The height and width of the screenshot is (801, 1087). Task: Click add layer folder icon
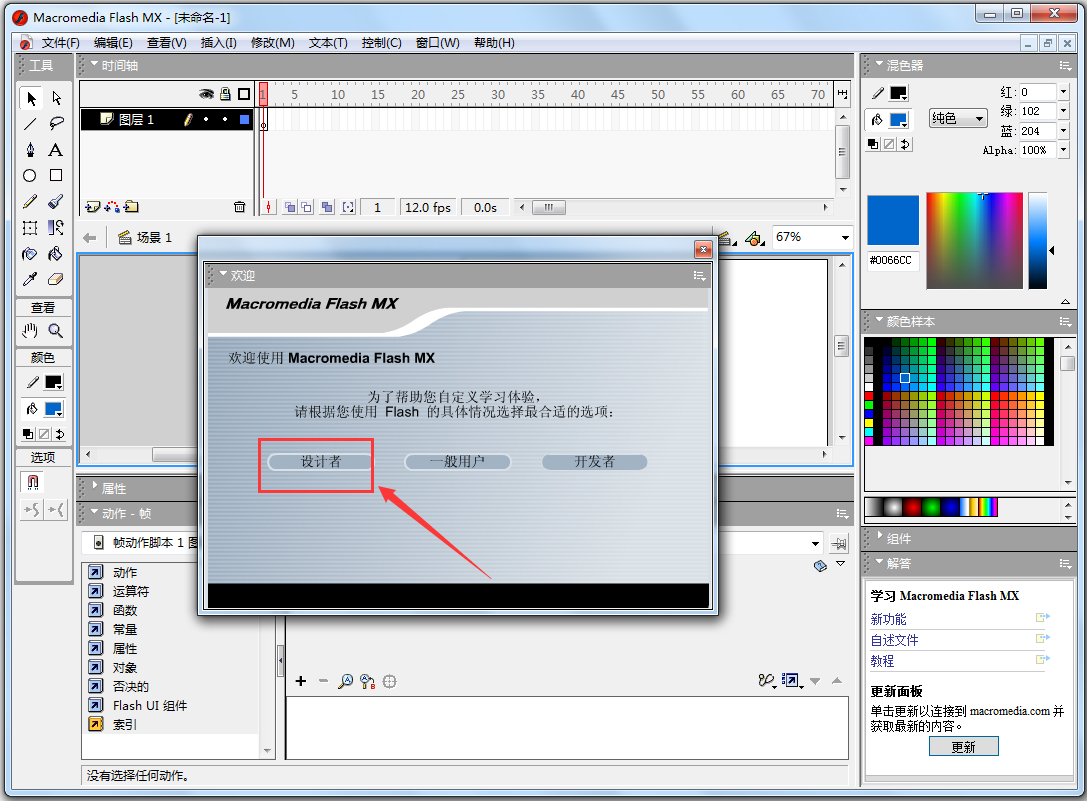(x=132, y=207)
